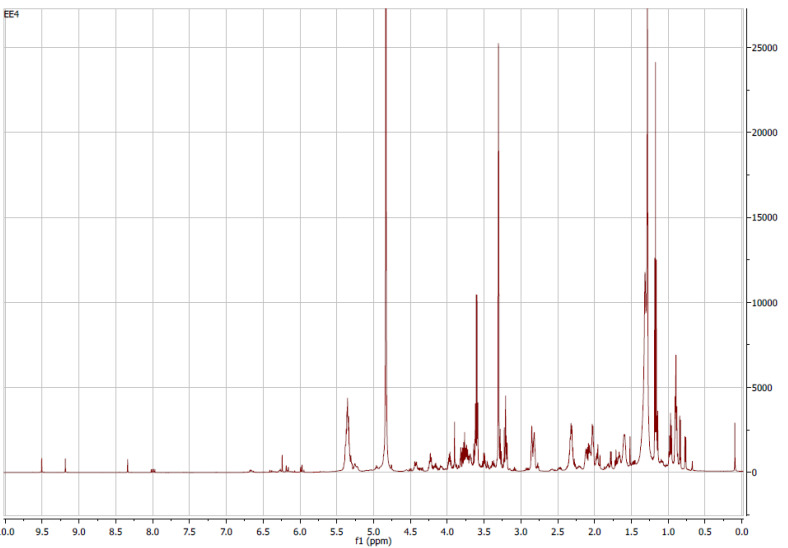Viewport: 788px width, 548px height.
Task: Click the 15000 intensity axis label
Action: coord(765,218)
